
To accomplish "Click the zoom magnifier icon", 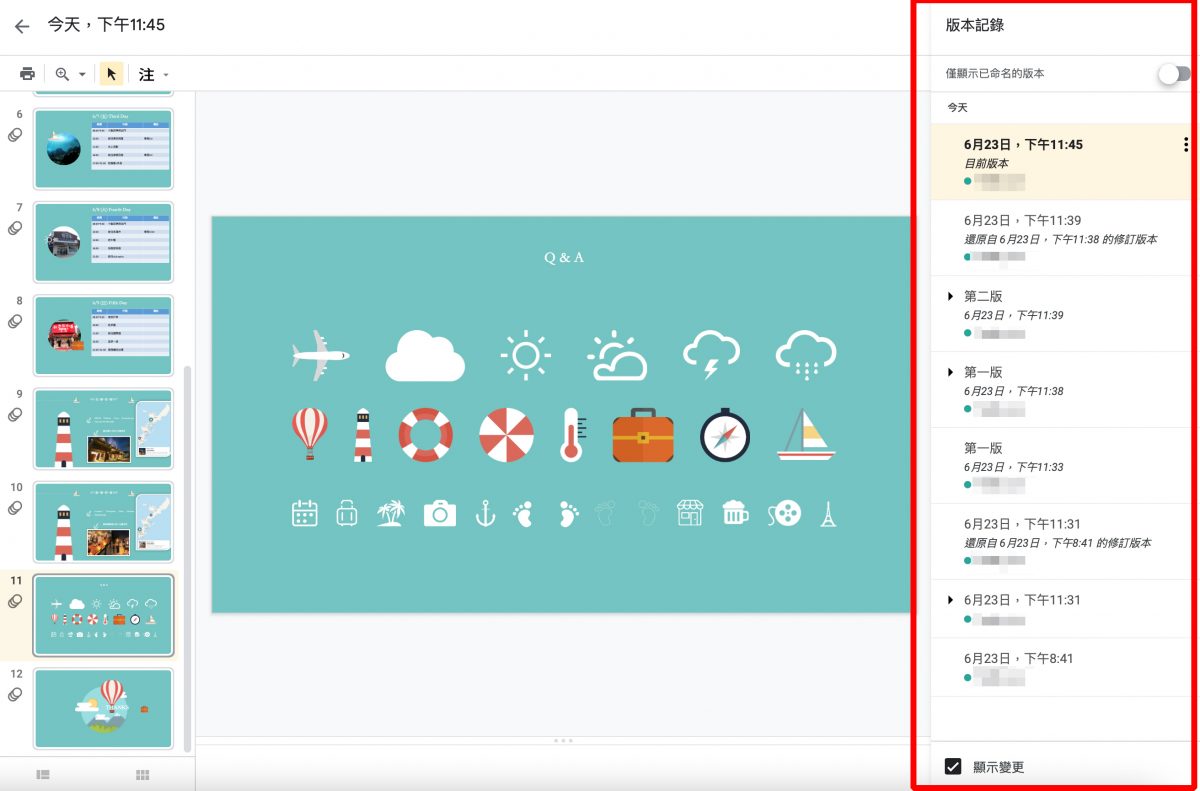I will (63, 74).
